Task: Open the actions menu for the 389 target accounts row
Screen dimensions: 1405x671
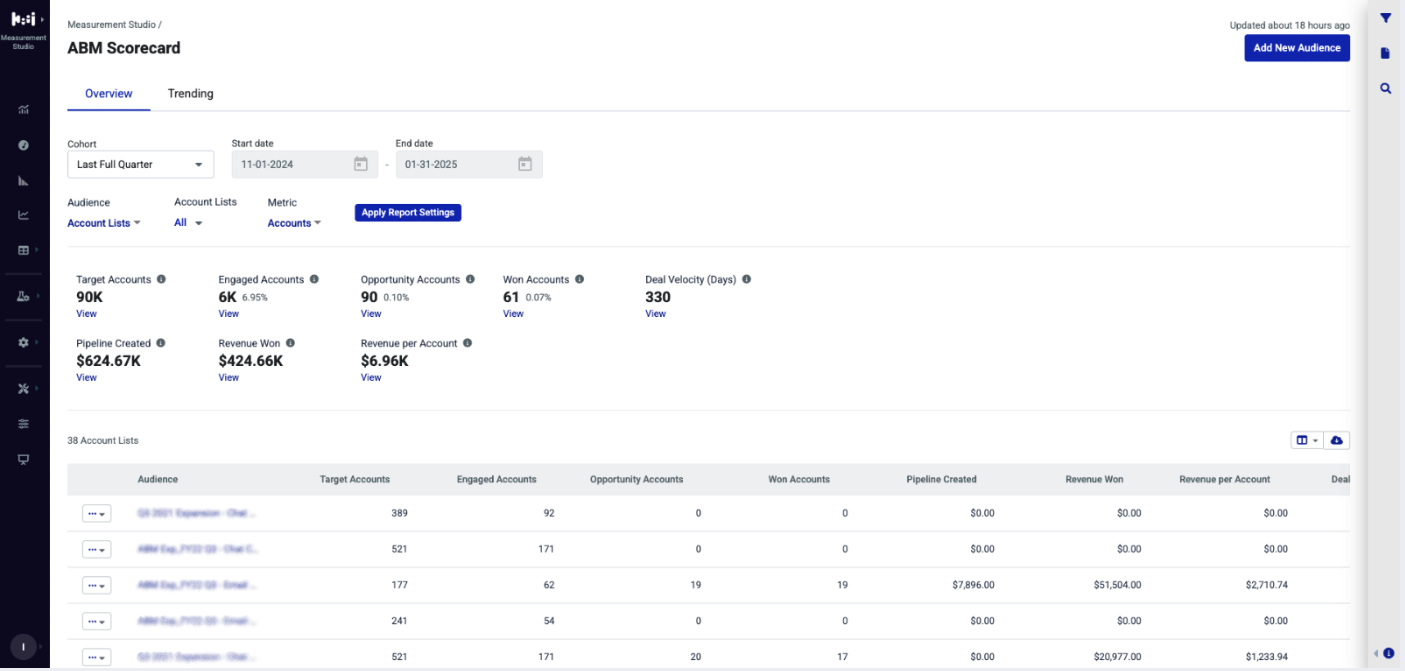Action: (96, 513)
